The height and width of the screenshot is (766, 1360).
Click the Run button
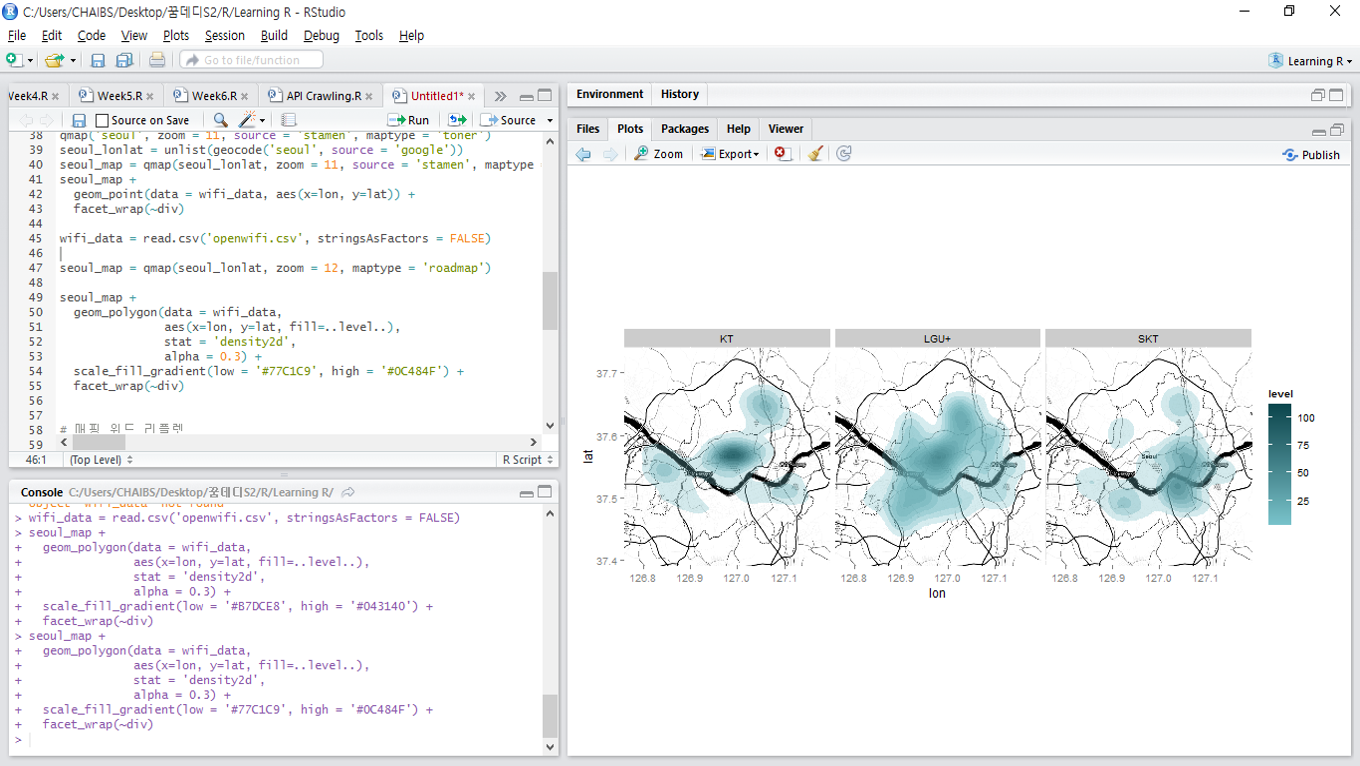409,120
